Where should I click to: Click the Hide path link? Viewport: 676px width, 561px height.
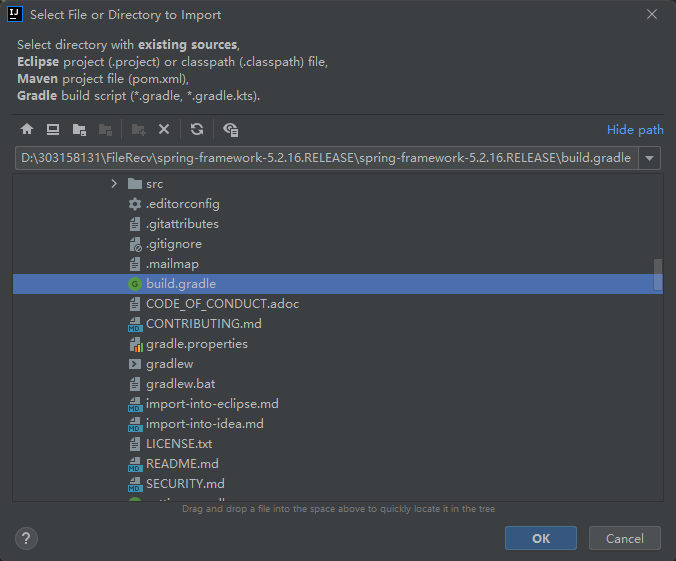(635, 130)
